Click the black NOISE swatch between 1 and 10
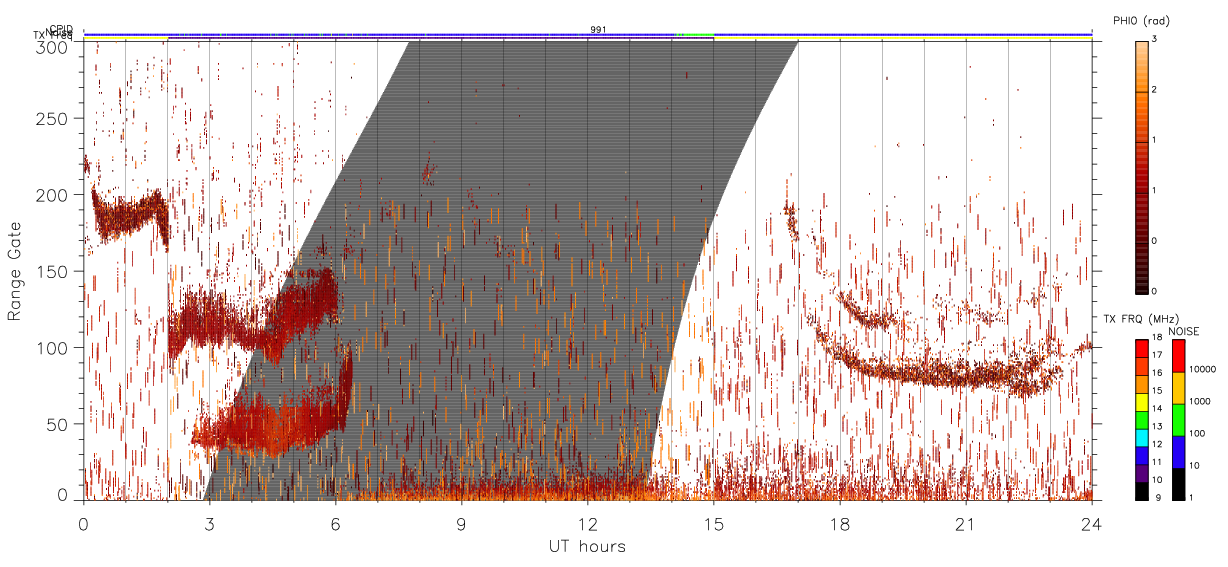The height and width of the screenshot is (567, 1228). 1178,484
